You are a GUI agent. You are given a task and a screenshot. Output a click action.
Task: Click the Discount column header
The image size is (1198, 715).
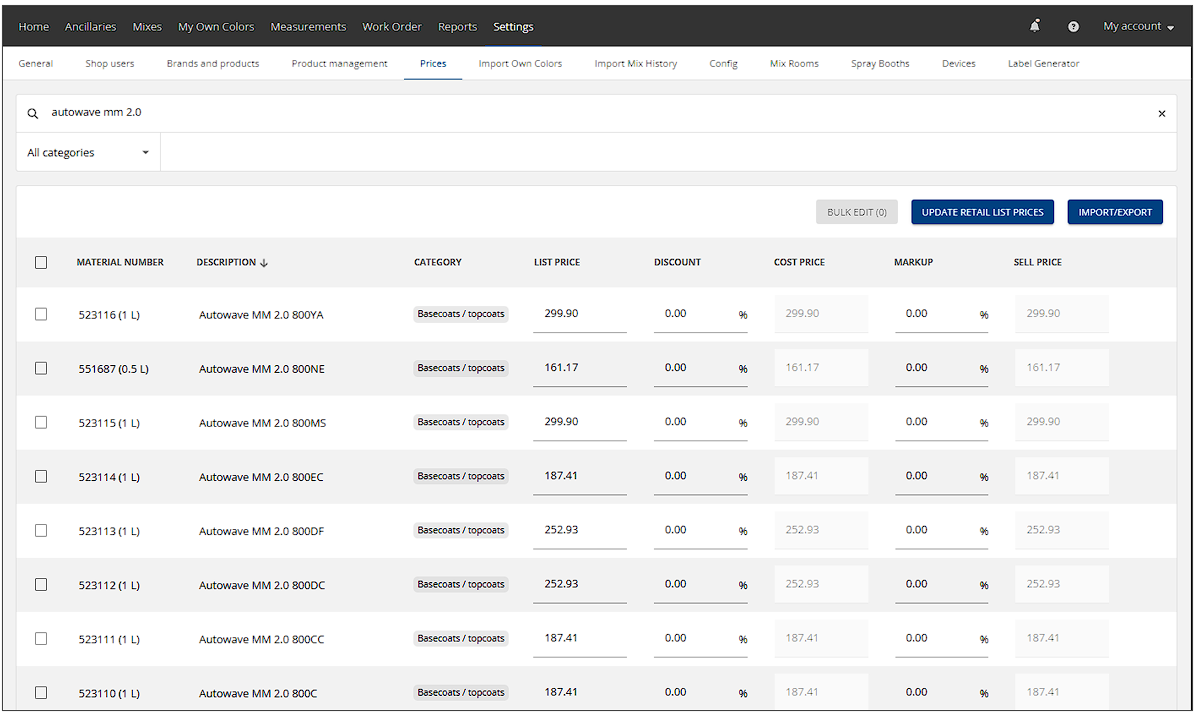(x=678, y=263)
